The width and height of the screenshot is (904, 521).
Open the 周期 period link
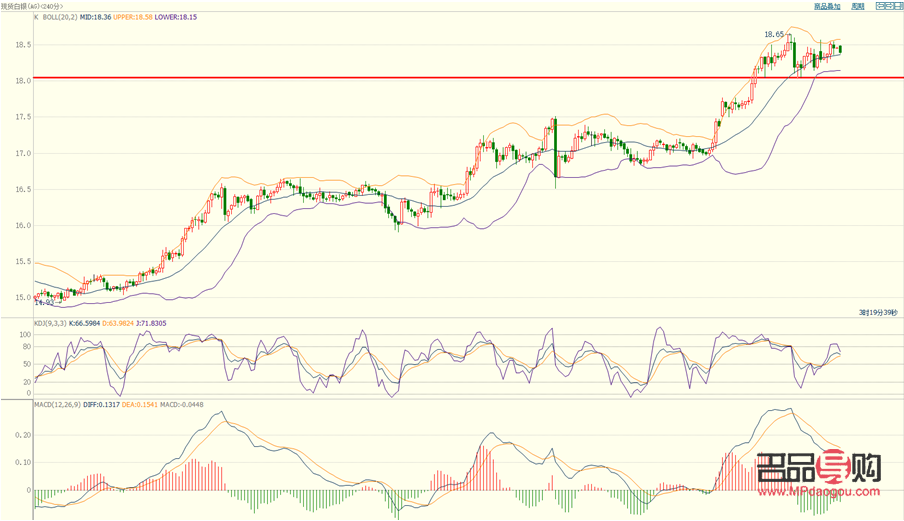pos(857,6)
